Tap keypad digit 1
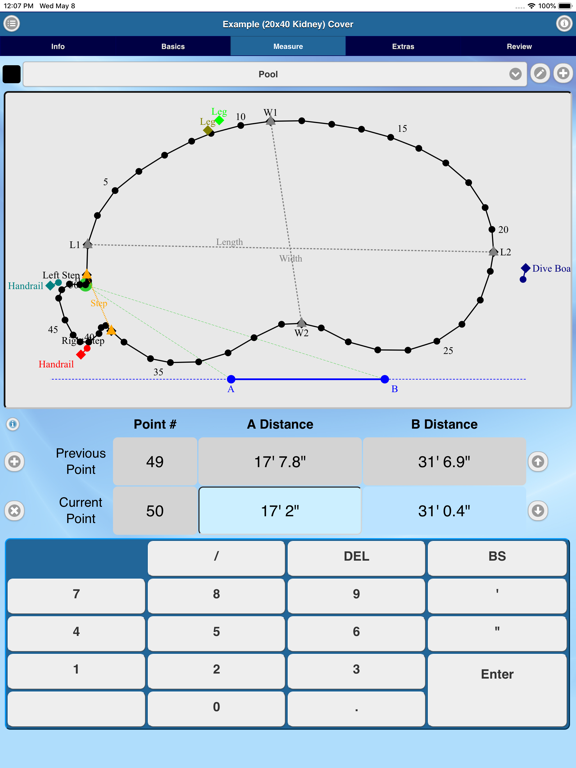The width and height of the screenshot is (576, 768). tap(76, 670)
